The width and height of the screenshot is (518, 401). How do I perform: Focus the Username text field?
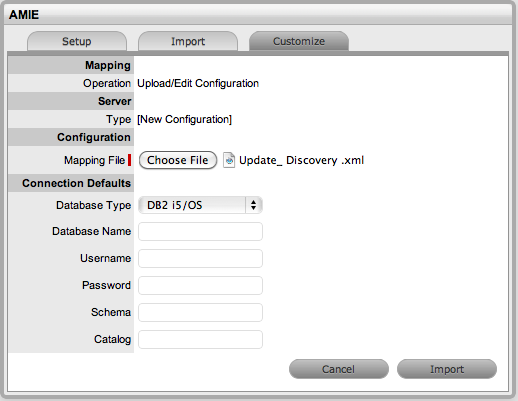click(x=200, y=258)
